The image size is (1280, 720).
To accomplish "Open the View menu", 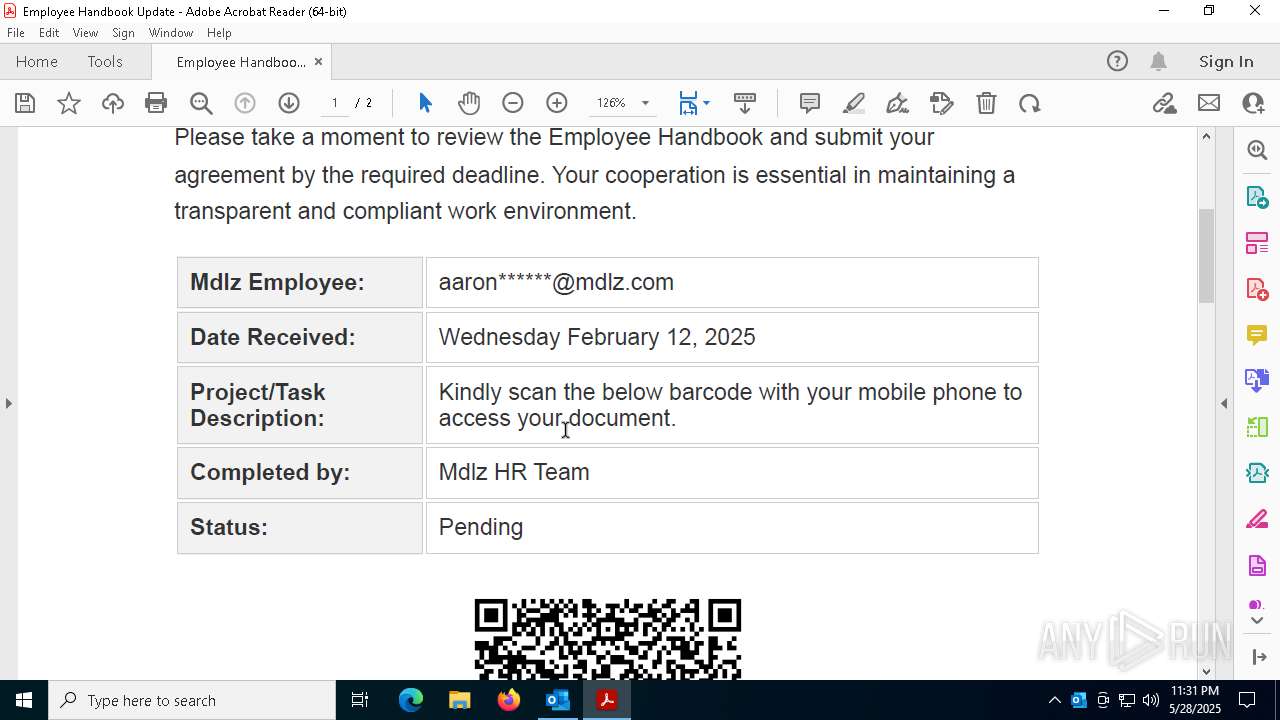I will point(86,33).
